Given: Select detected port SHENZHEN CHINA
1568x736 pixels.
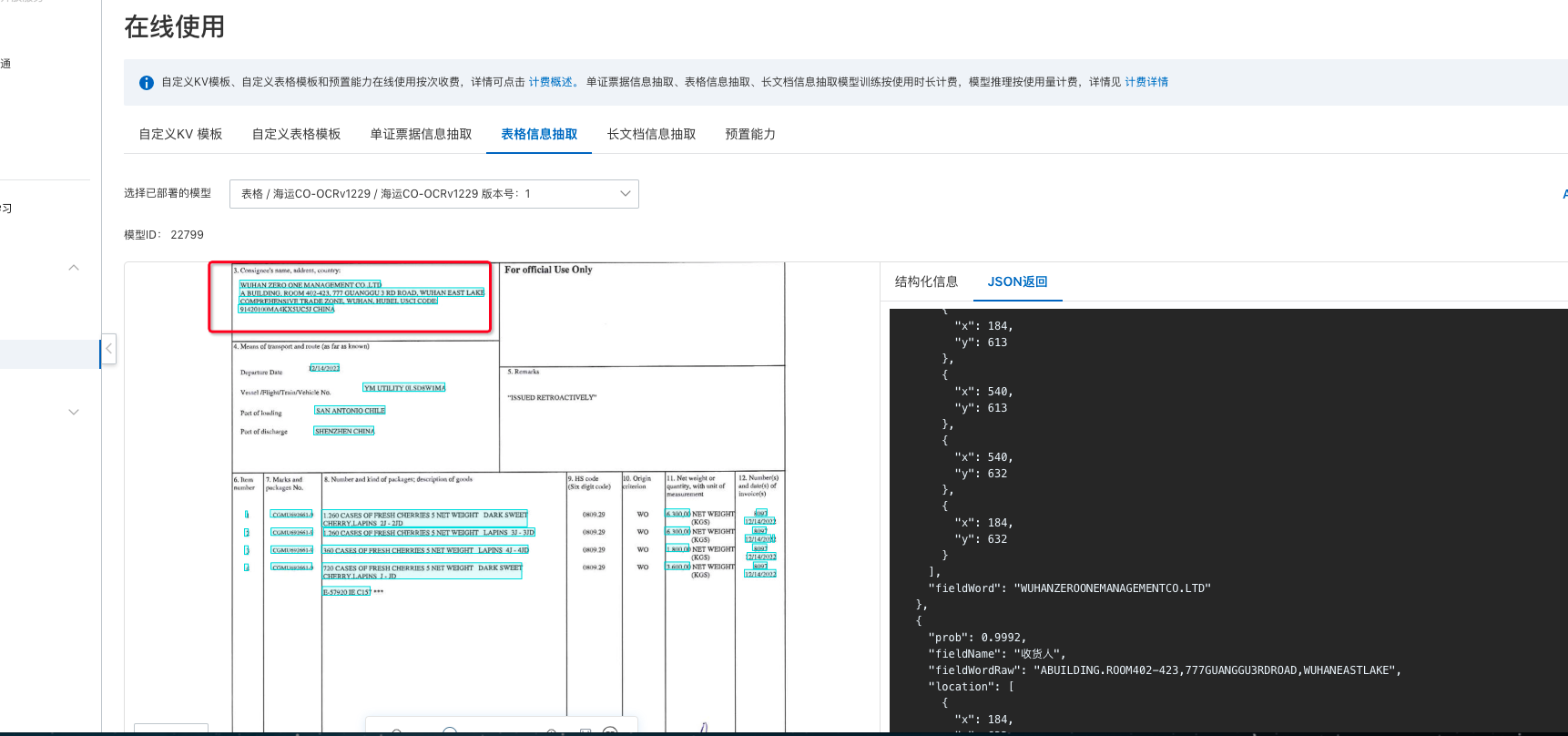Looking at the screenshot, I should [x=344, y=431].
